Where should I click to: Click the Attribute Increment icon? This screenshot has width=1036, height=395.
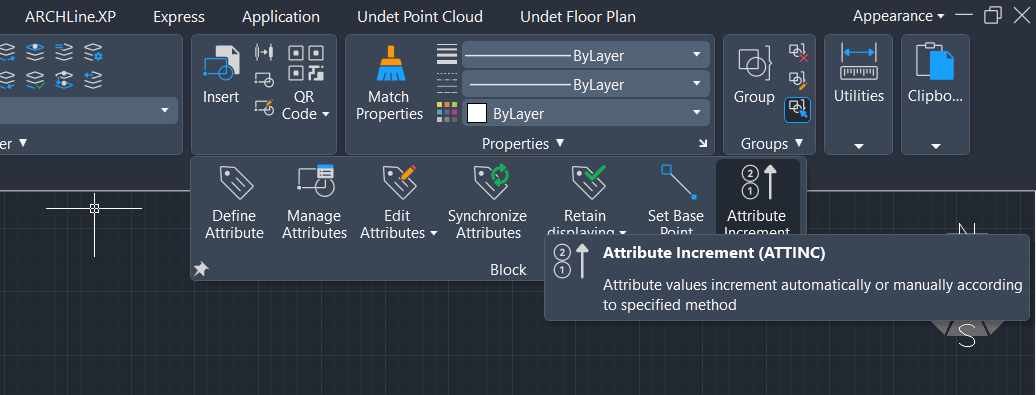point(758,182)
